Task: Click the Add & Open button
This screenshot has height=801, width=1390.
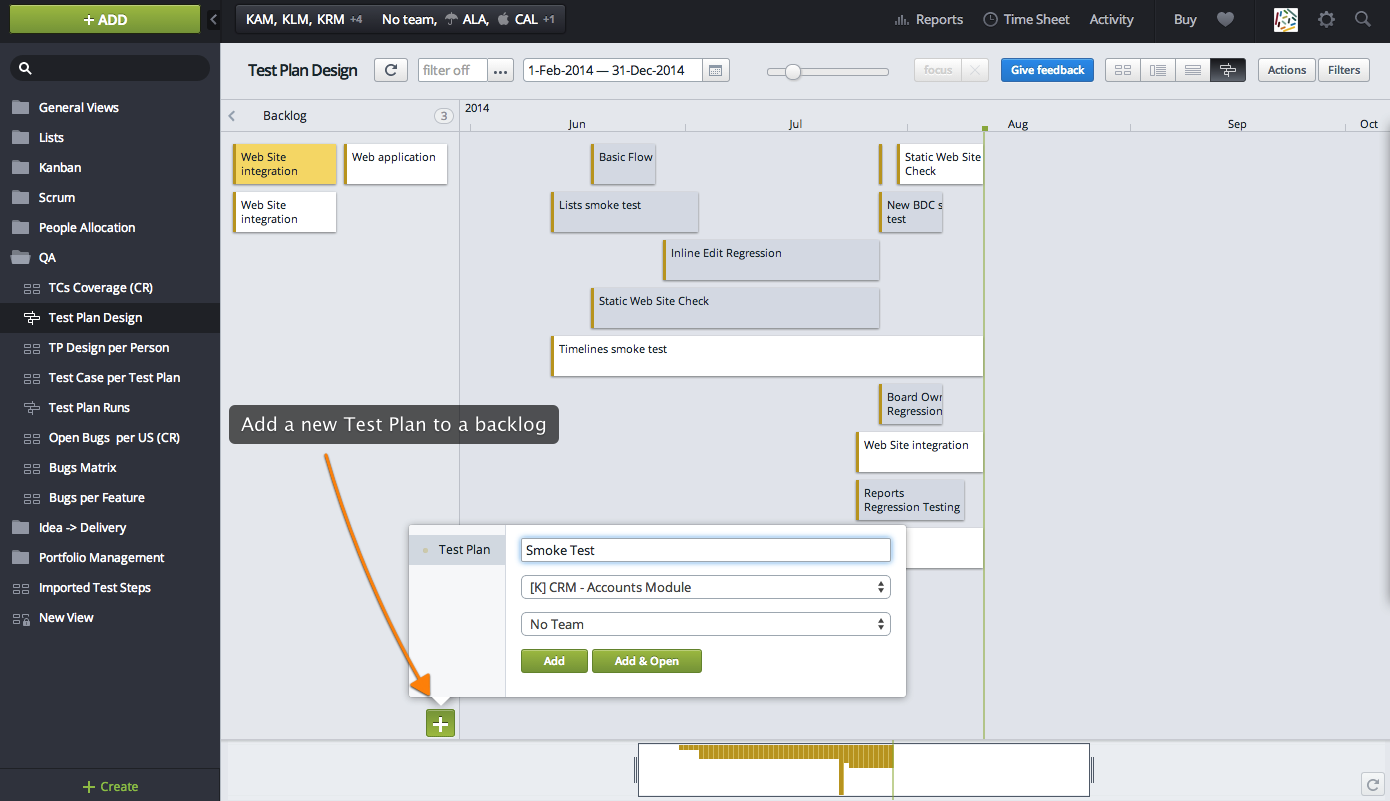Action: pos(646,661)
